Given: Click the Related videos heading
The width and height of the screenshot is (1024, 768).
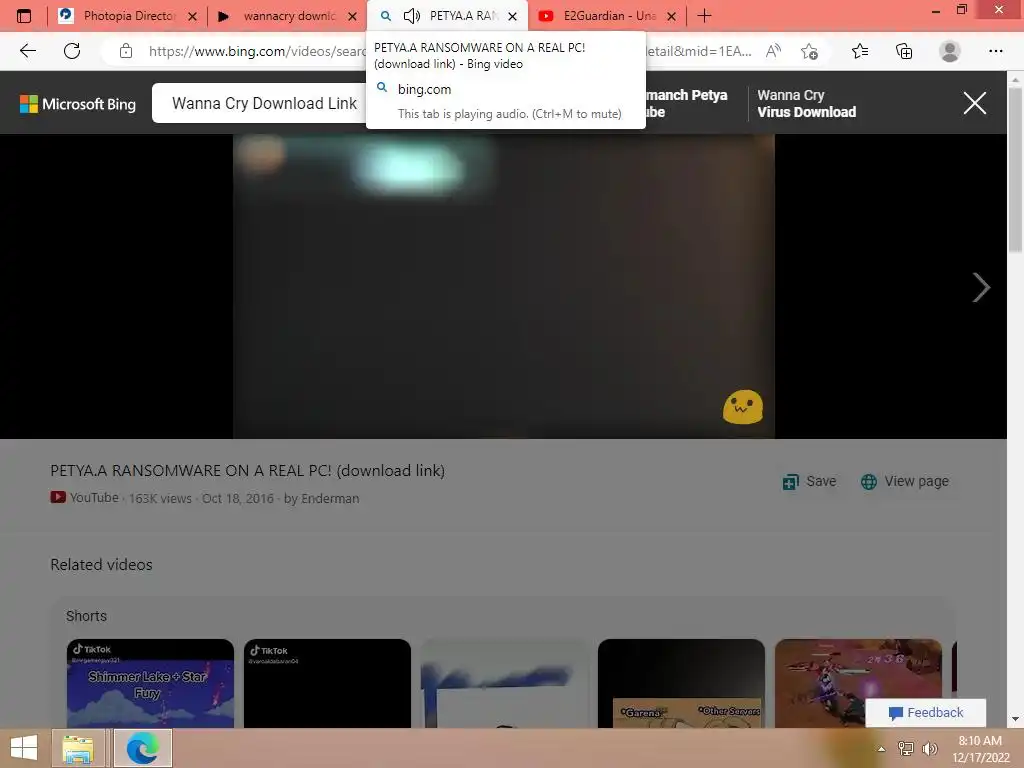Looking at the screenshot, I should pos(101,564).
